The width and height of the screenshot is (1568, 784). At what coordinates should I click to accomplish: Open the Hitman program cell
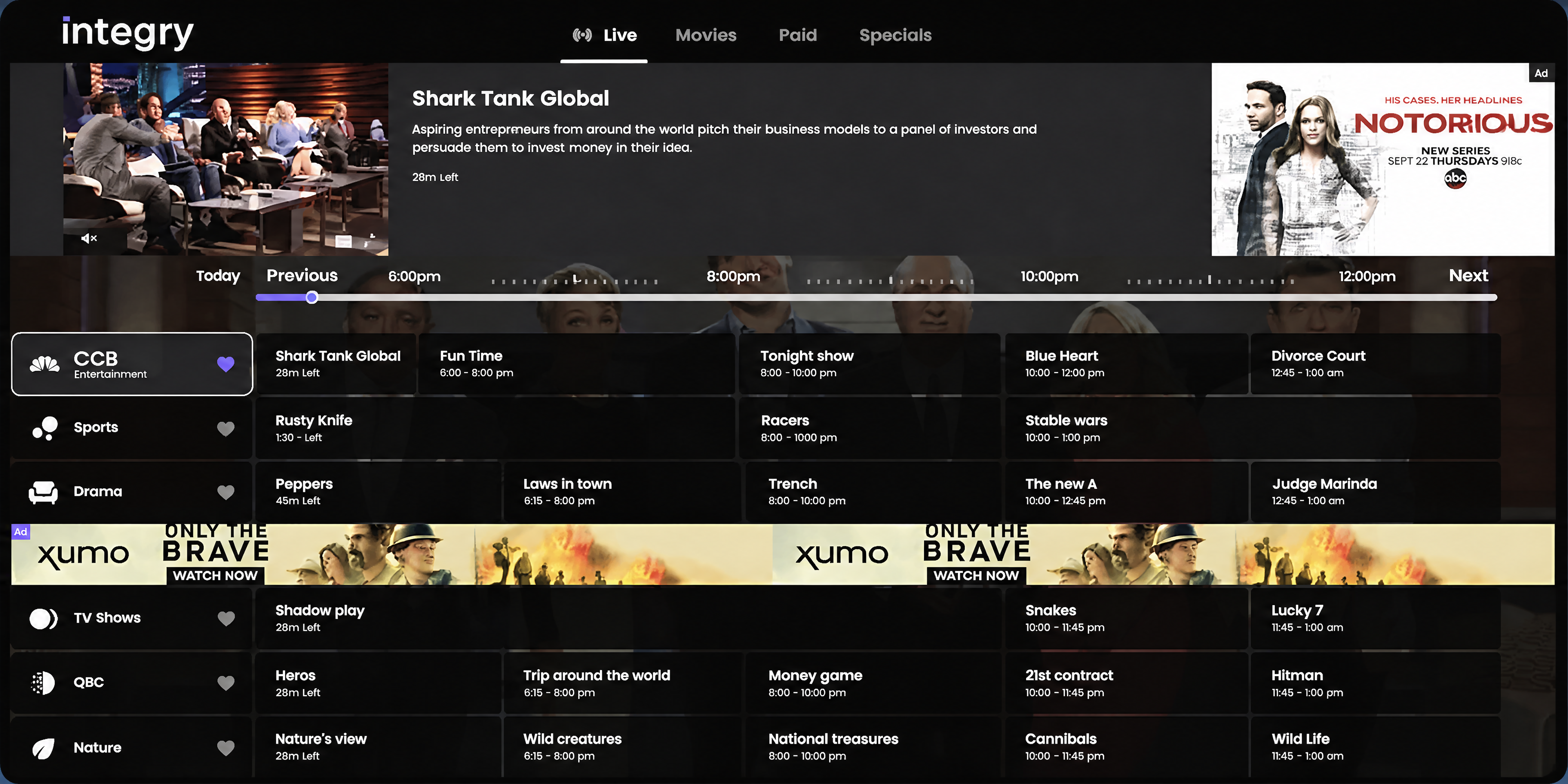1376,683
